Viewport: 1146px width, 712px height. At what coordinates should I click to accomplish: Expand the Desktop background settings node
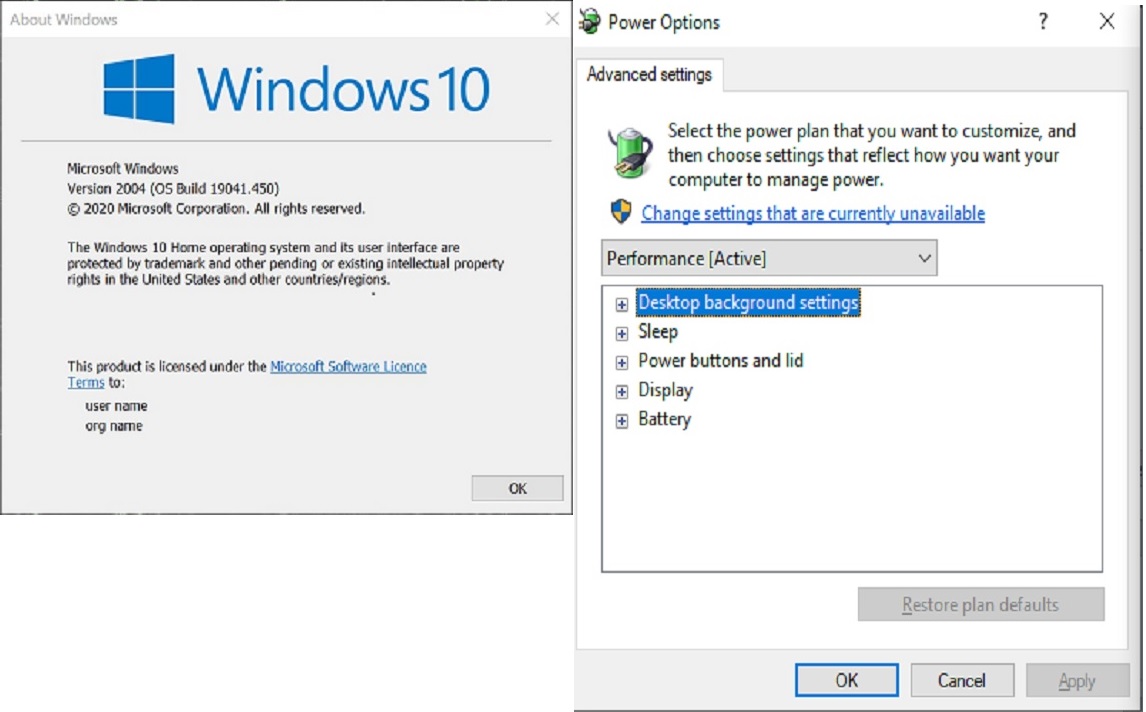[x=621, y=304]
